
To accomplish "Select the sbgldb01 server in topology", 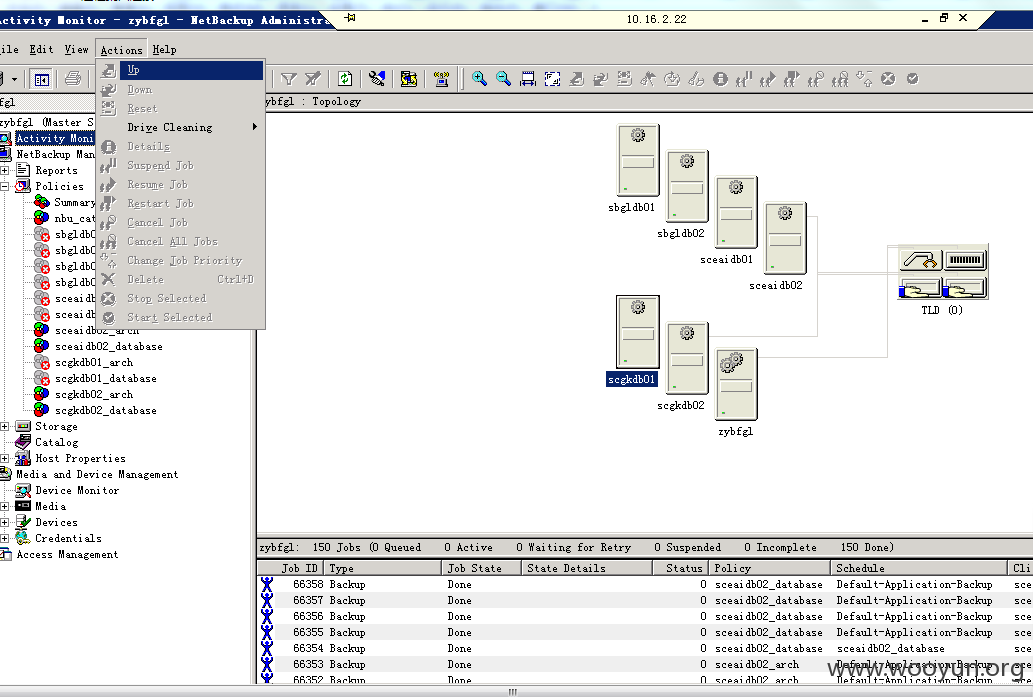I will point(638,160).
